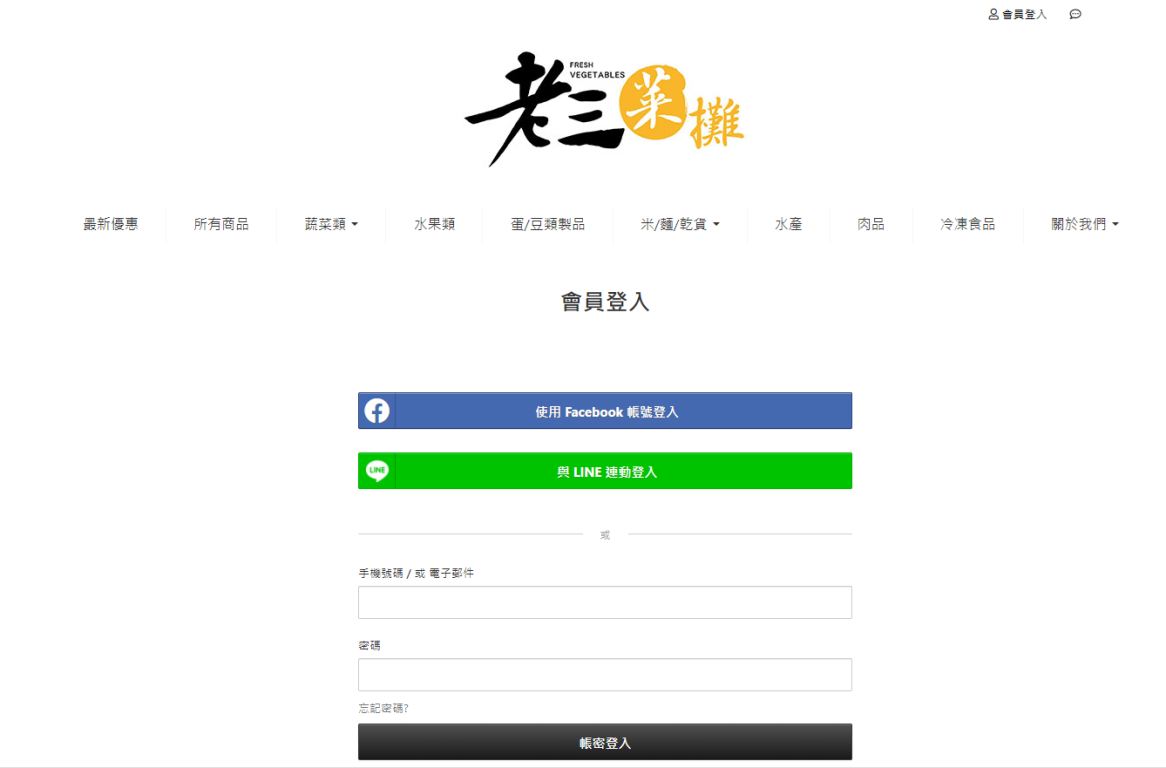The image size is (1166, 768).
Task: Click the member login user icon
Action: tap(993, 14)
